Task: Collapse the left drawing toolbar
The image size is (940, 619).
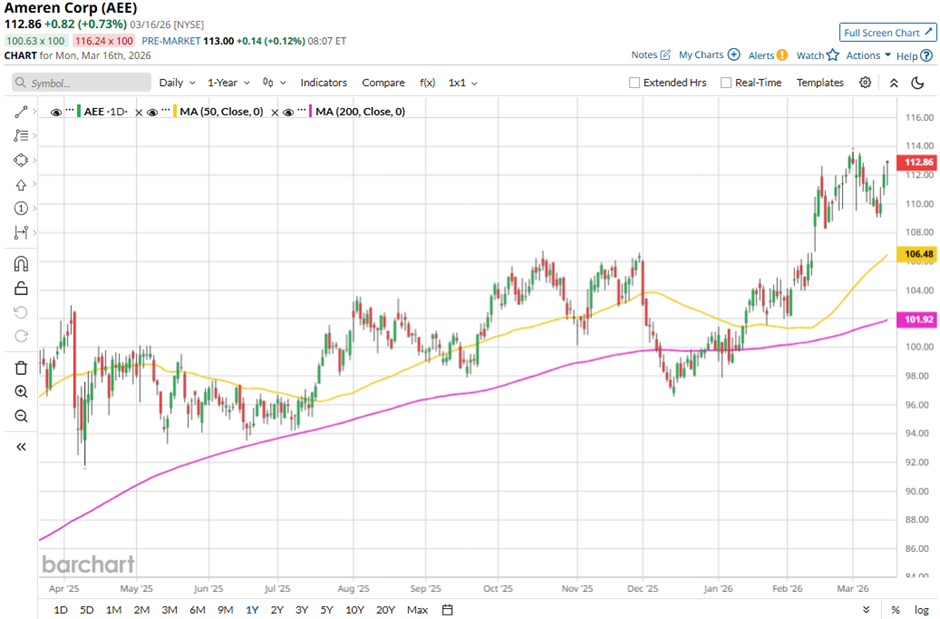Action: point(20,447)
